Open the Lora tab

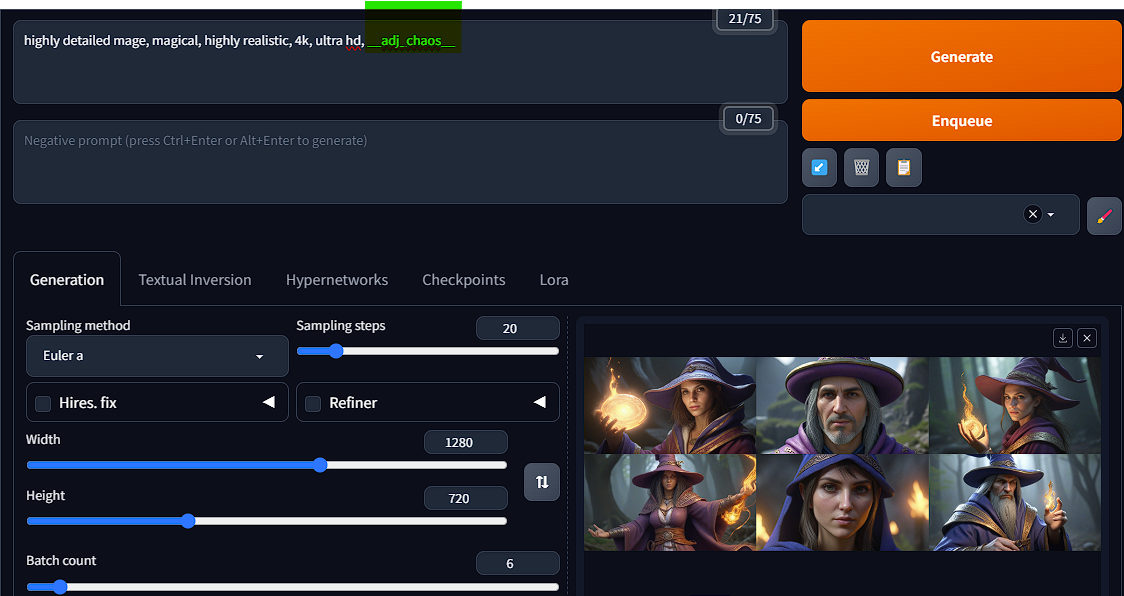click(x=554, y=280)
